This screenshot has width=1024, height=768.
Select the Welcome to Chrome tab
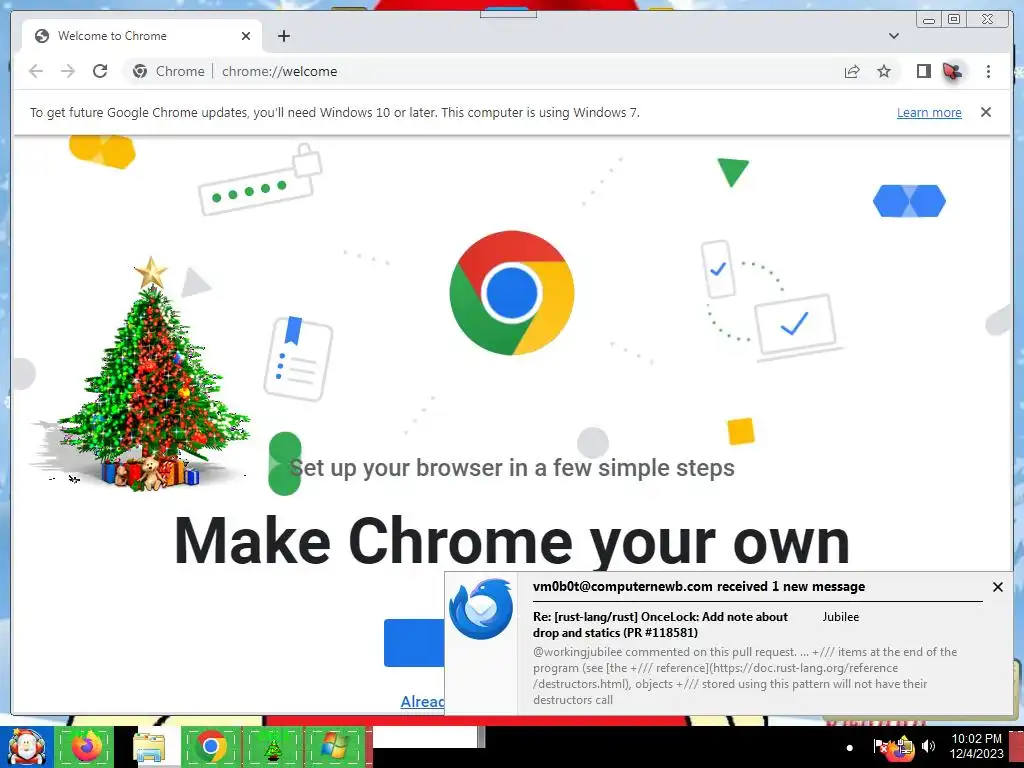[x=142, y=36]
